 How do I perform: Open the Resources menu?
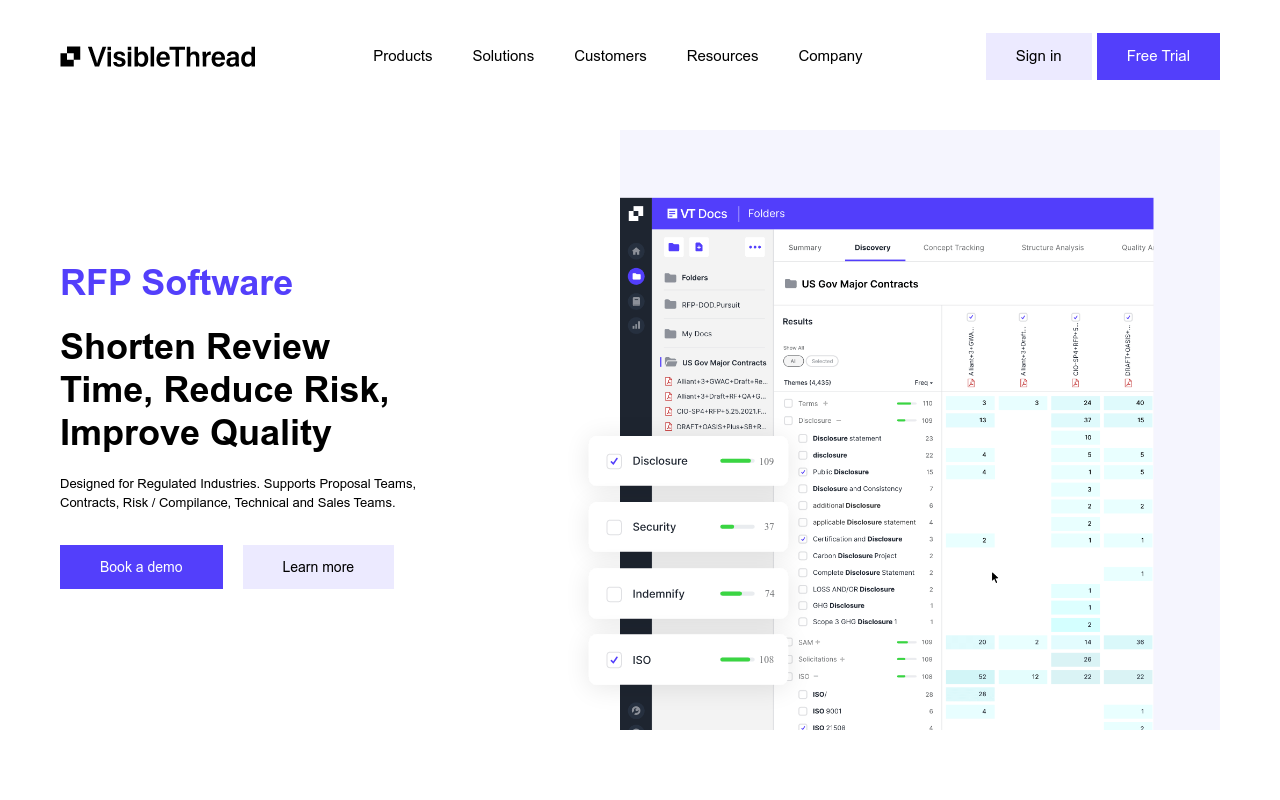(722, 56)
